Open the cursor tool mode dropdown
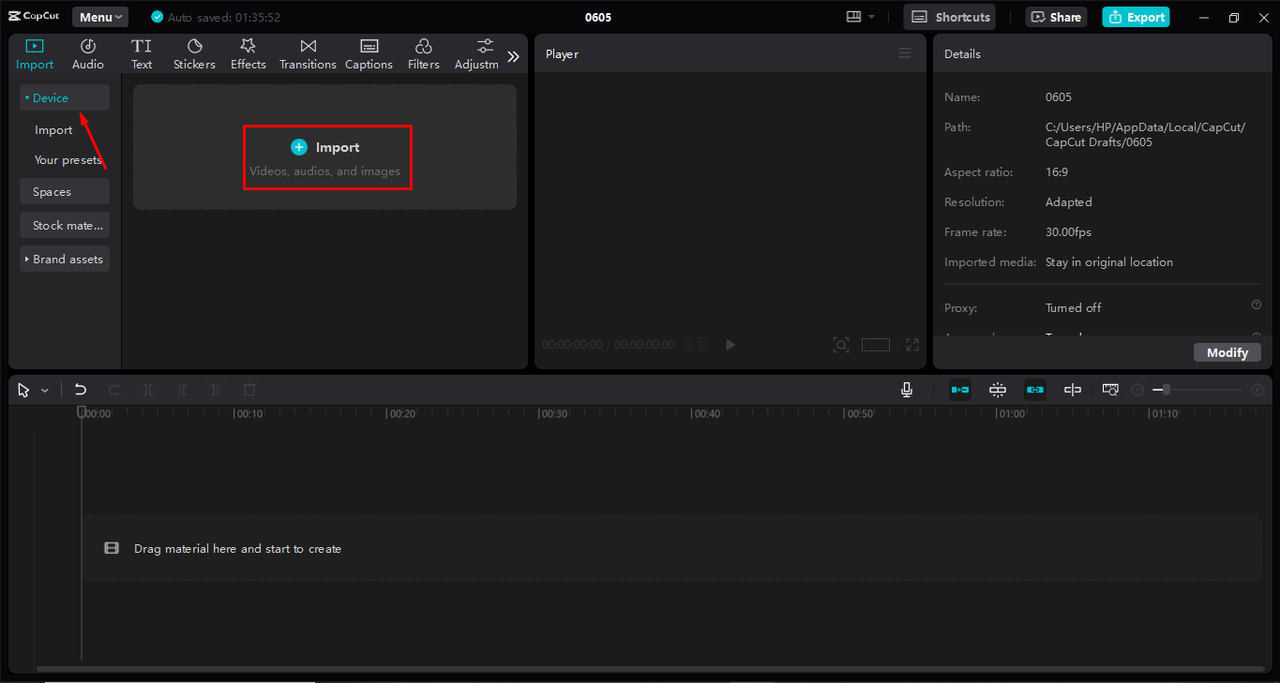Screen dimensions: 1280x683 click(x=45, y=391)
